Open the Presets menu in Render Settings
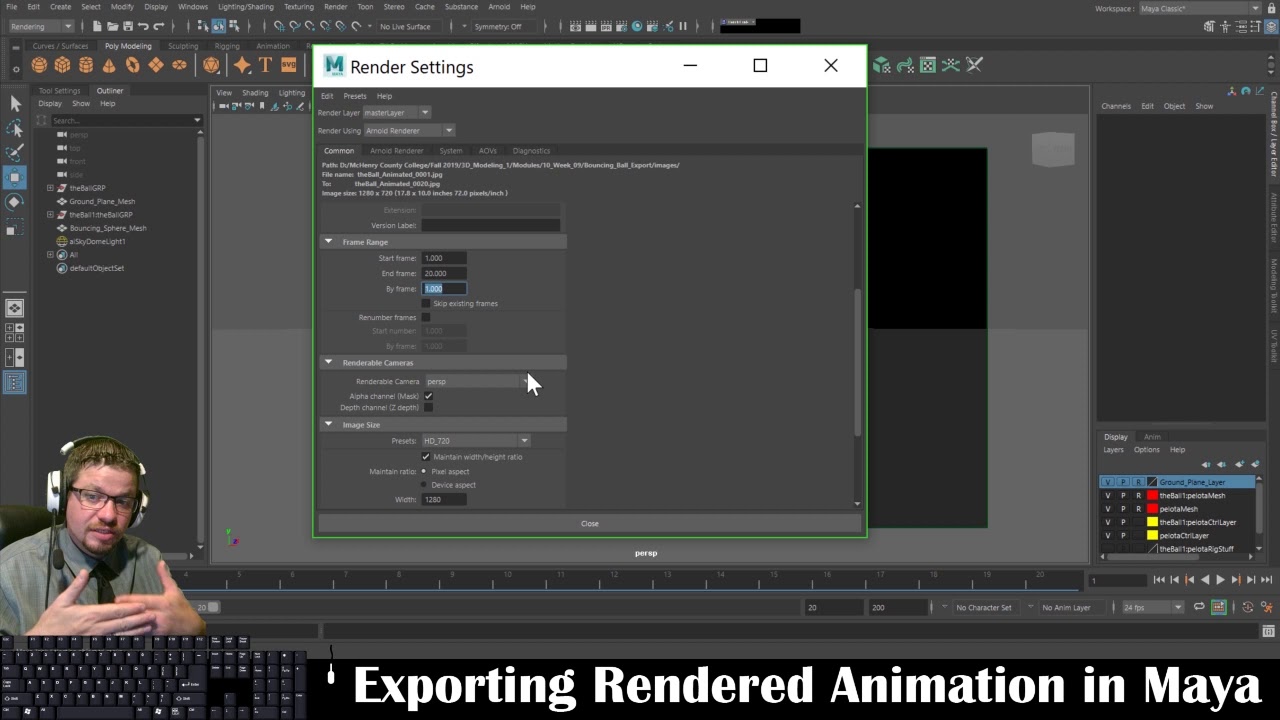Viewport: 1280px width, 720px height. point(355,96)
